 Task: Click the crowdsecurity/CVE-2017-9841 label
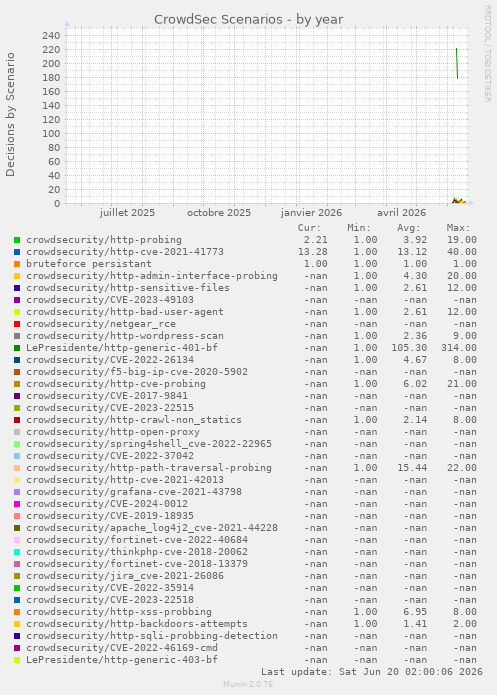[x=107, y=396]
